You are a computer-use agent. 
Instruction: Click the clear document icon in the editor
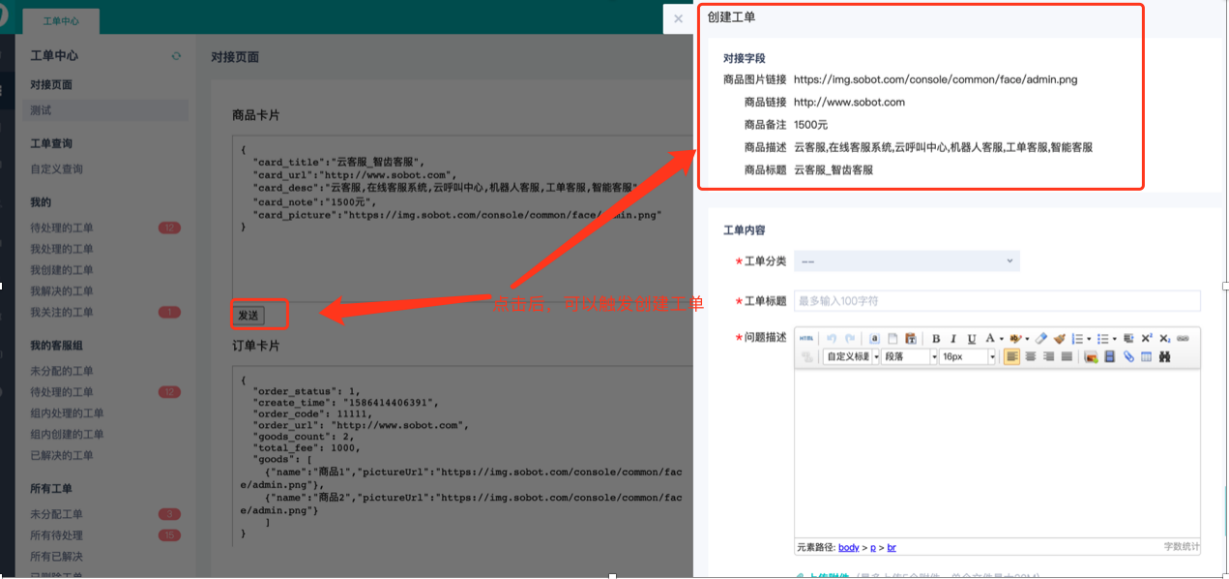pos(893,338)
